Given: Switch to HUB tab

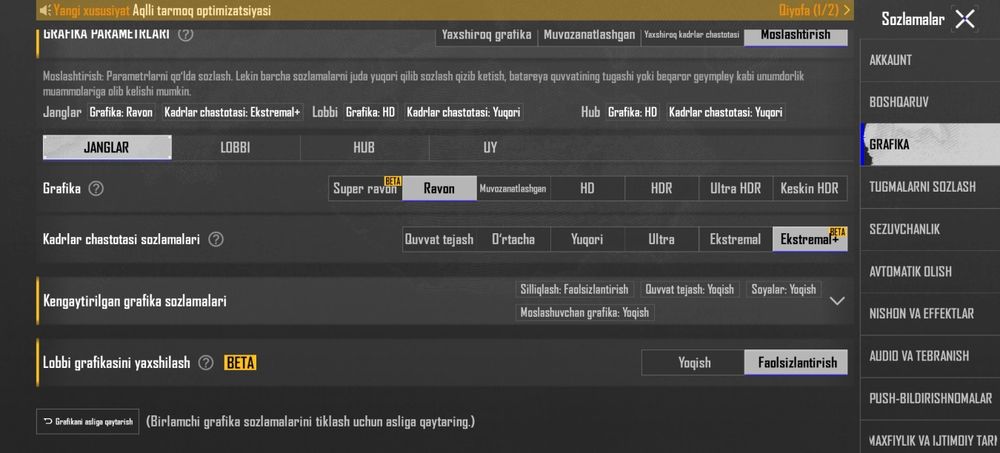Looking at the screenshot, I should (364, 147).
